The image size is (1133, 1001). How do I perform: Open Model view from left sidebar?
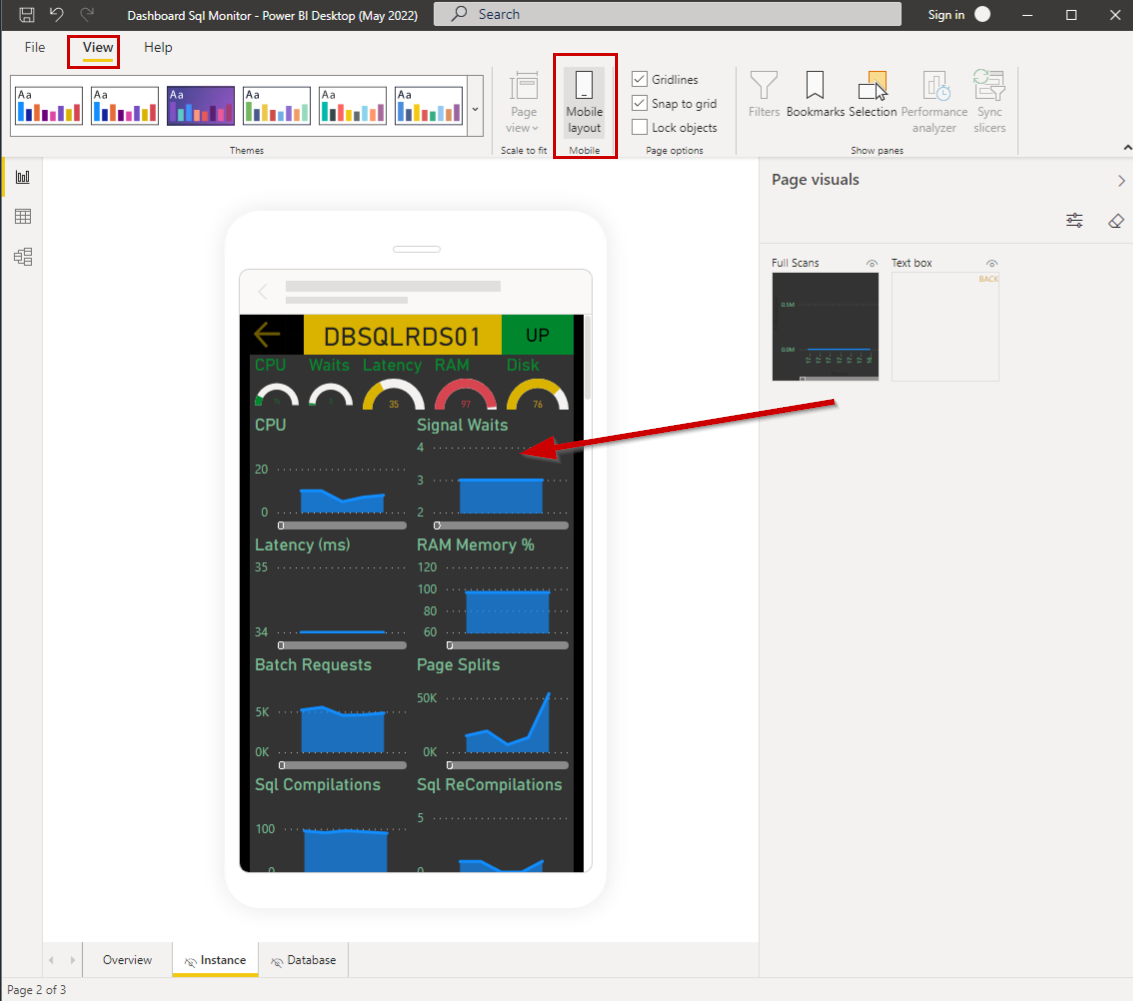click(x=22, y=257)
